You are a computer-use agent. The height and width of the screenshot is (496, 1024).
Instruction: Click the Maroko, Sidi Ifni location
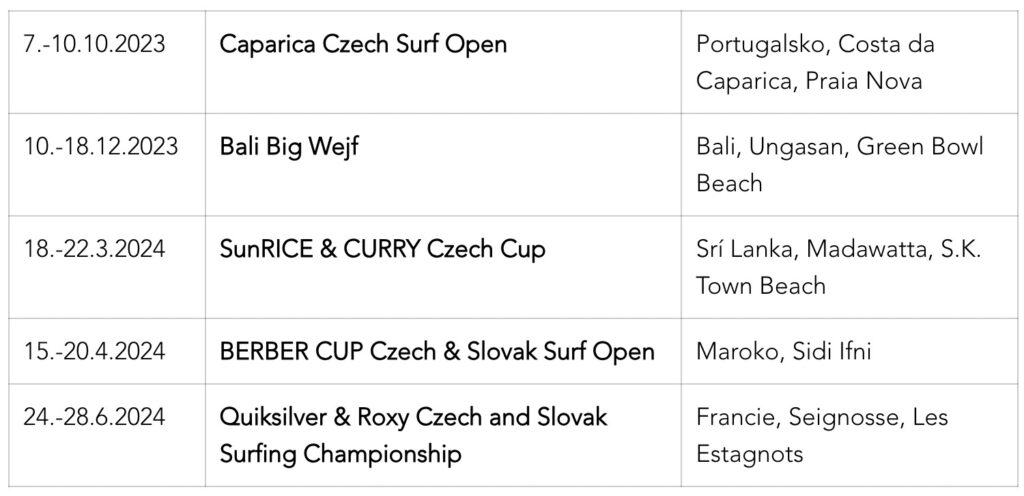click(784, 352)
